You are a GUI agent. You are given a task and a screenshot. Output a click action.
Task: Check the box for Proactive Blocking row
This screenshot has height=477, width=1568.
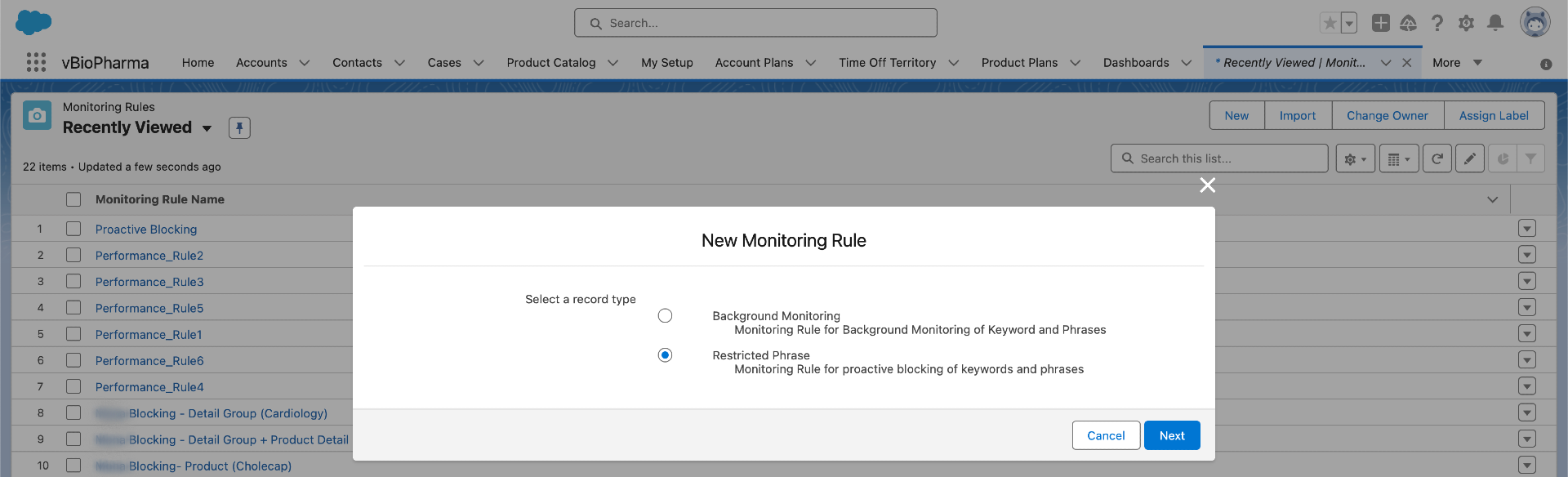tap(73, 229)
